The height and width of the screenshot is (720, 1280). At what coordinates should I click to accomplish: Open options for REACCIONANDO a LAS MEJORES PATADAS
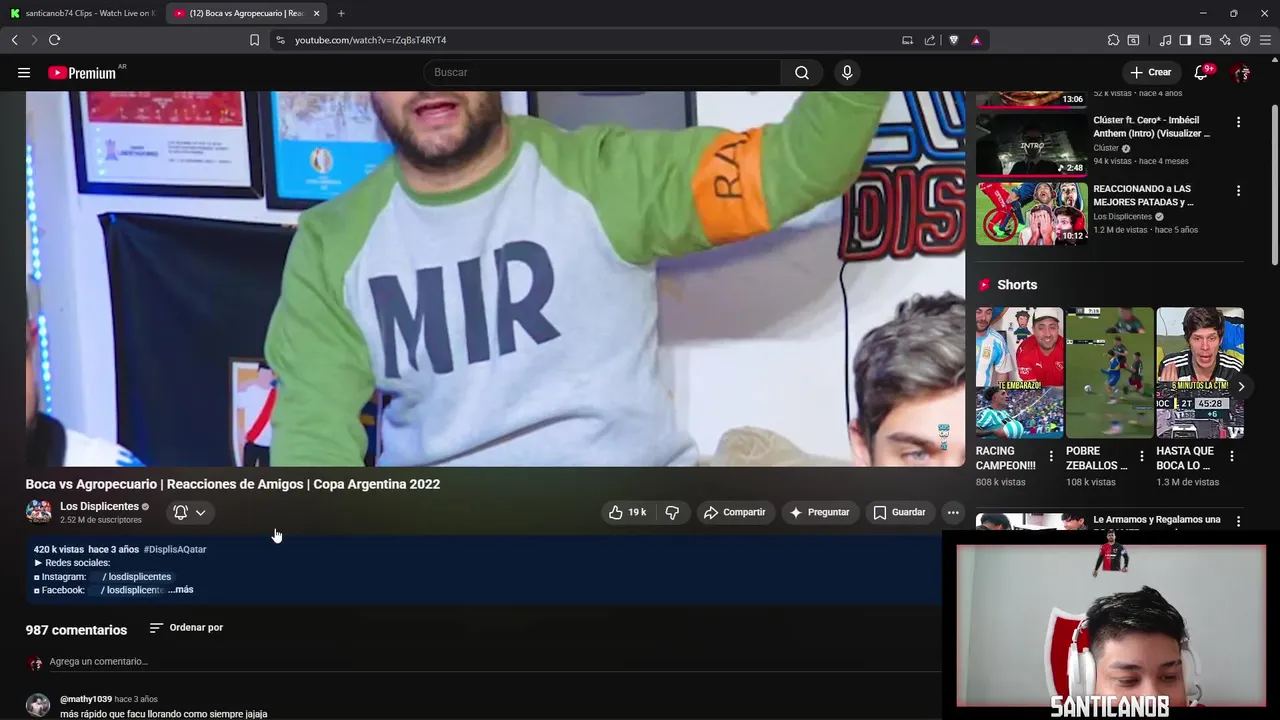(x=1238, y=190)
